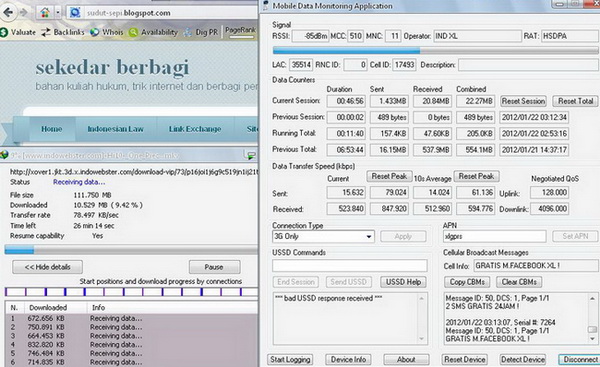Click the USSD Help button

point(403,282)
